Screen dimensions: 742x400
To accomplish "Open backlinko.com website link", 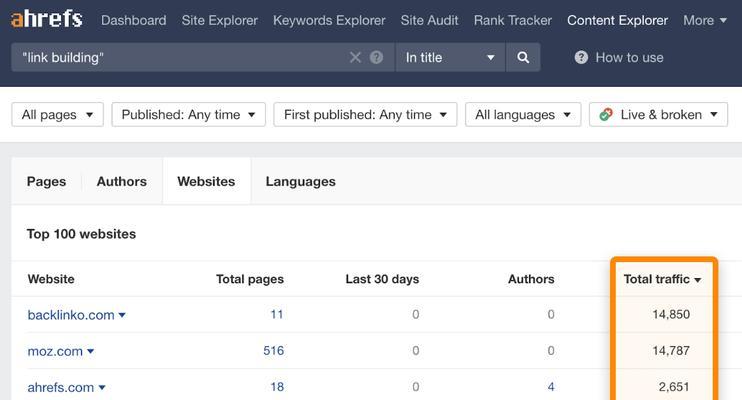I will (x=71, y=315).
